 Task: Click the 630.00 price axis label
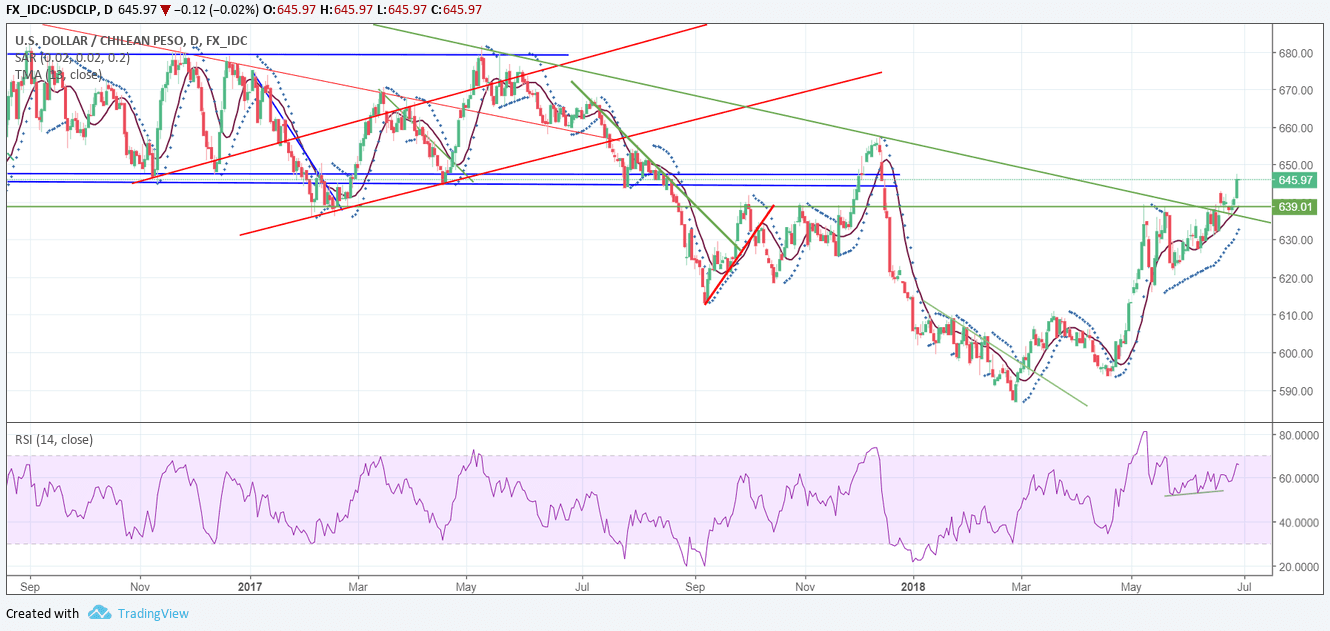1297,240
